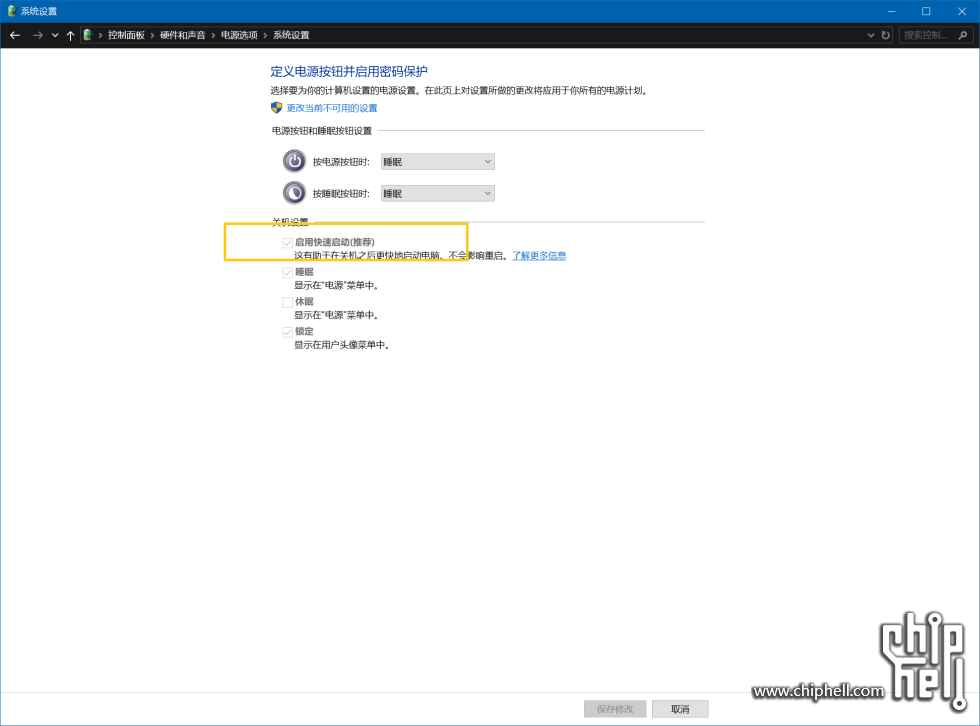
Task: Click heading 定义电源按钮并启用密码保护
Action: (349, 71)
